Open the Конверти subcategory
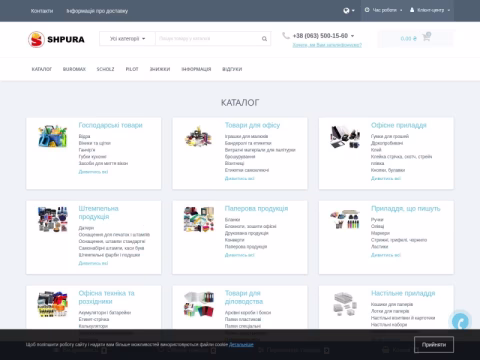Image resolution: width=480 pixels, height=360 pixels. [x=235, y=240]
